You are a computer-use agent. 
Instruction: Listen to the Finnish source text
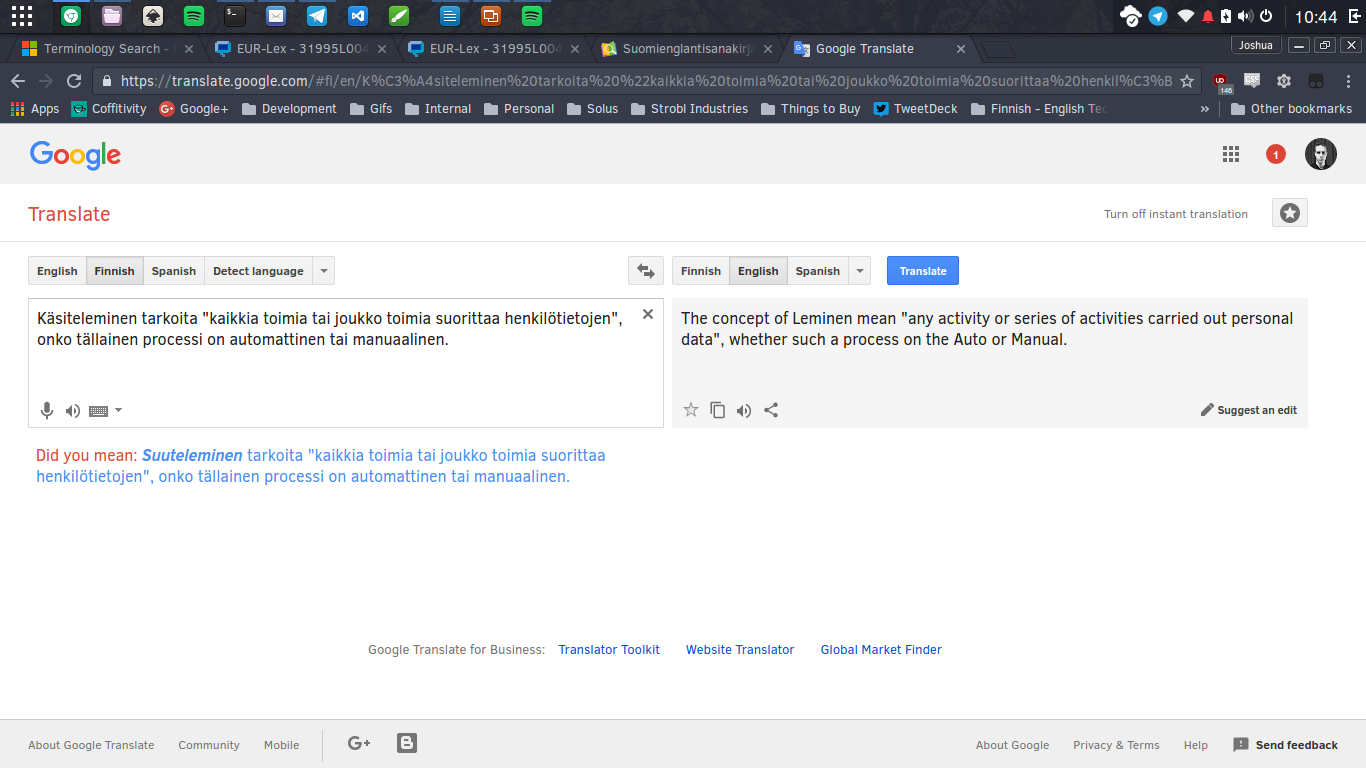73,411
